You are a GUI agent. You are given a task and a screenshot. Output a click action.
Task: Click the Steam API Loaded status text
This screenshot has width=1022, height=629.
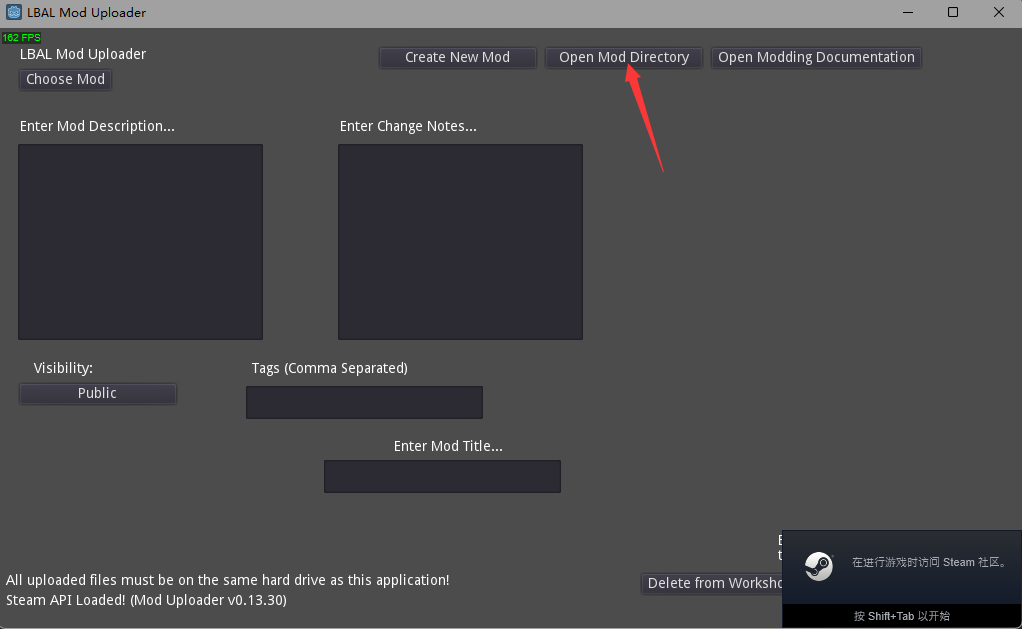point(146,600)
